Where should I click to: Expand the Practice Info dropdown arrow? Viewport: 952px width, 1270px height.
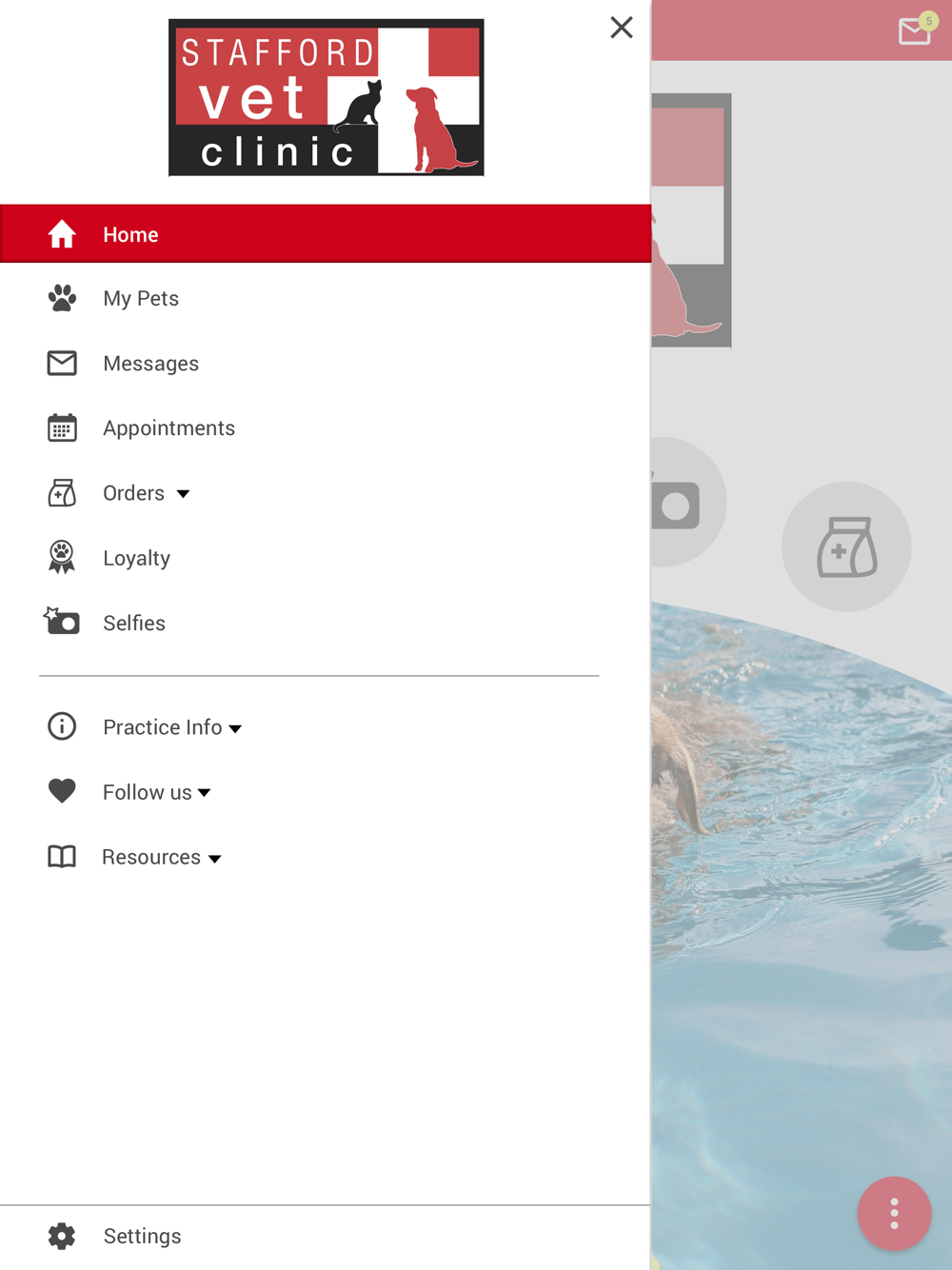click(235, 729)
